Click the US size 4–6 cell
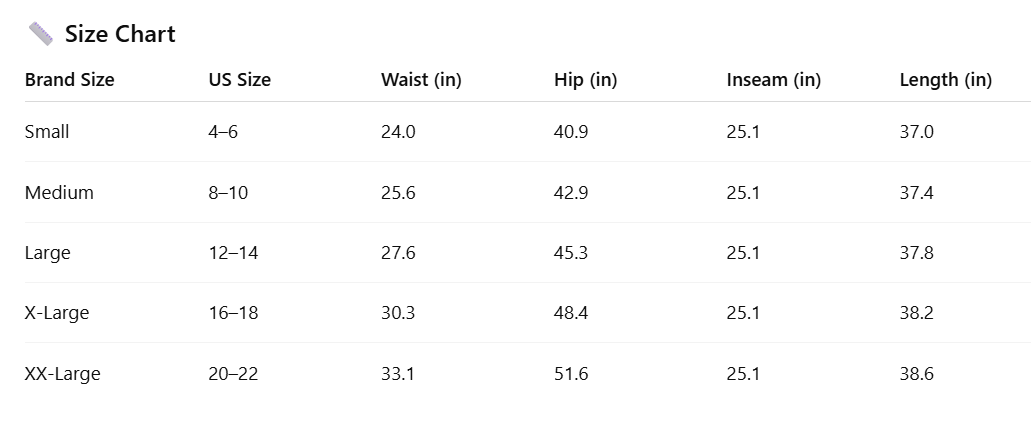The height and width of the screenshot is (428, 1031). [x=223, y=132]
